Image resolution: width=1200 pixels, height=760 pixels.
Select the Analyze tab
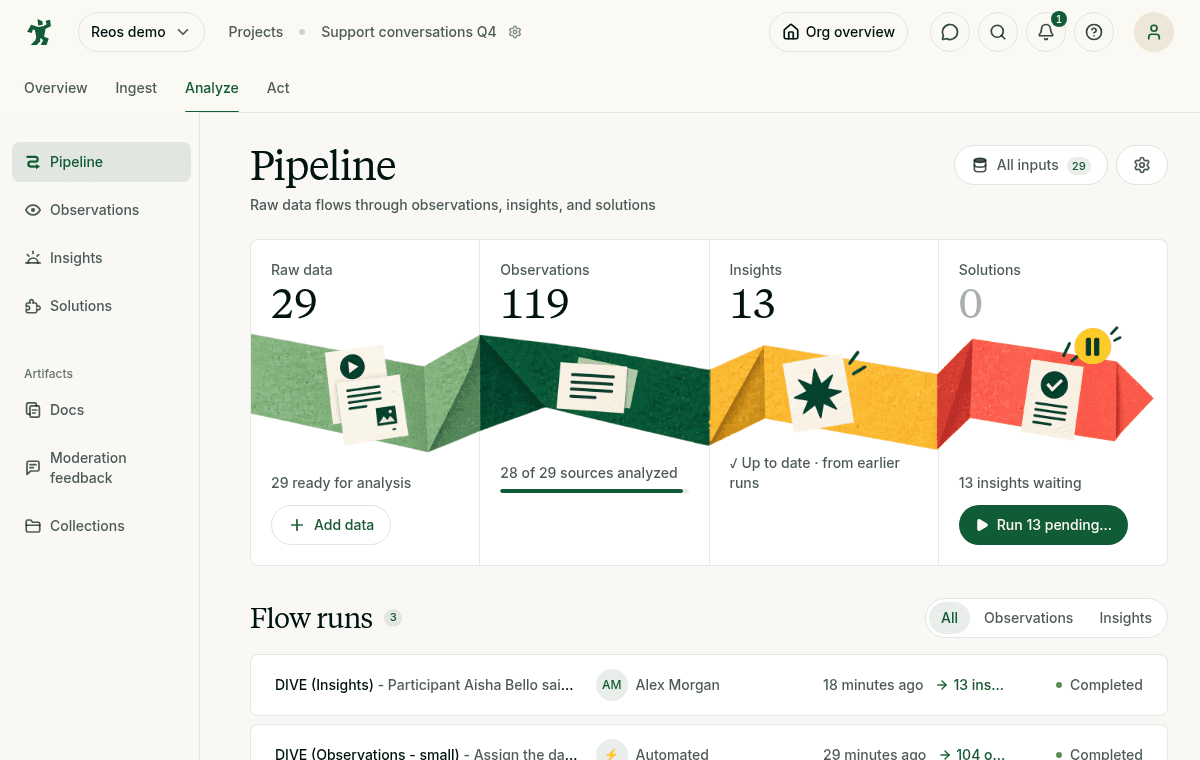click(x=212, y=88)
